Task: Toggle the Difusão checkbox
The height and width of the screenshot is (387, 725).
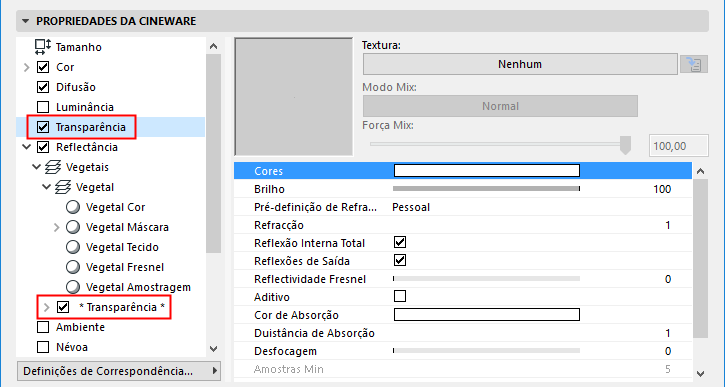Action: coord(43,87)
